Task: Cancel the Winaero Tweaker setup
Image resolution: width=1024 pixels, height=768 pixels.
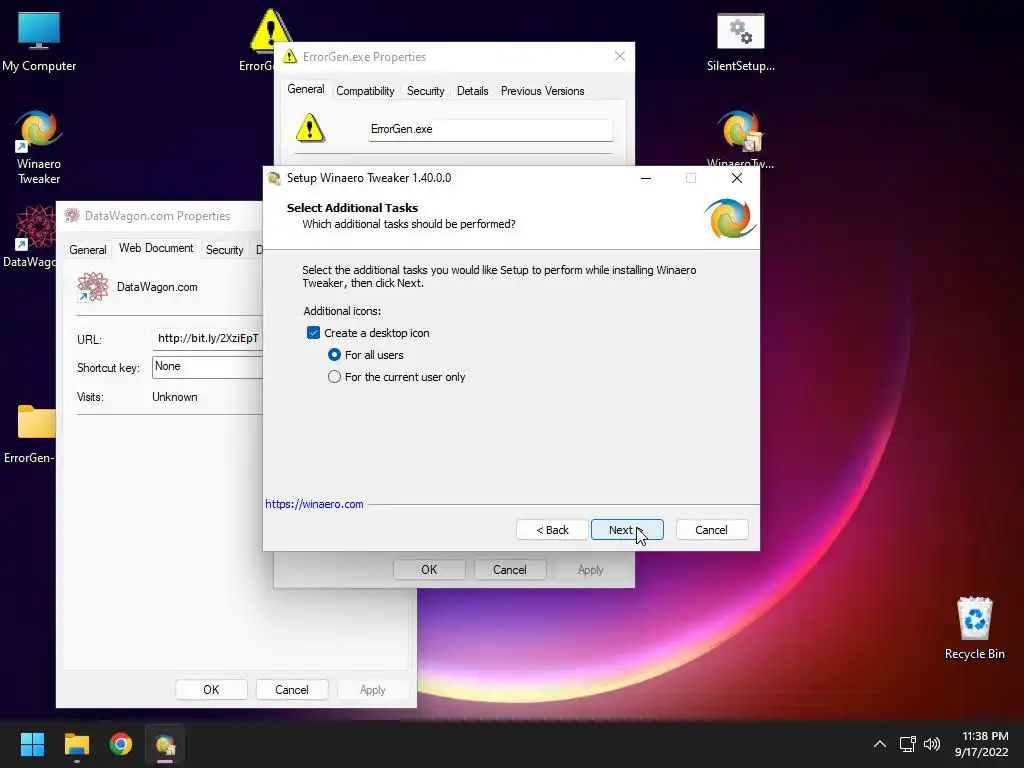Action: tap(711, 530)
